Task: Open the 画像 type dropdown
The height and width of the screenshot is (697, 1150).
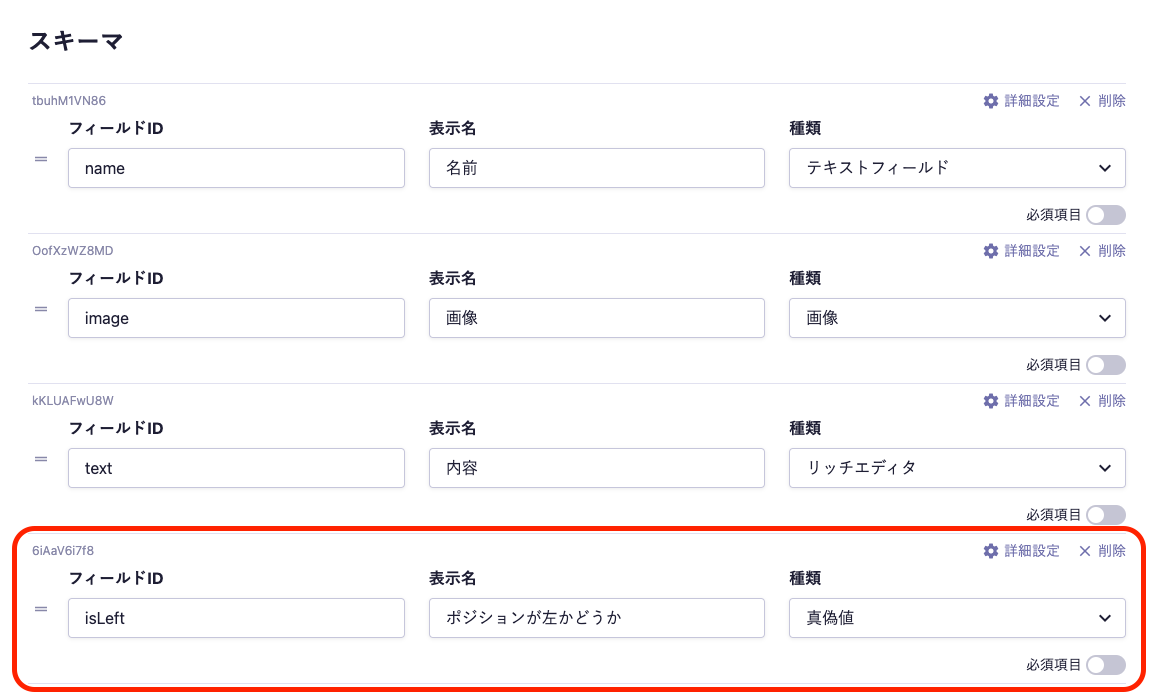Action: pyautogui.click(x=956, y=318)
